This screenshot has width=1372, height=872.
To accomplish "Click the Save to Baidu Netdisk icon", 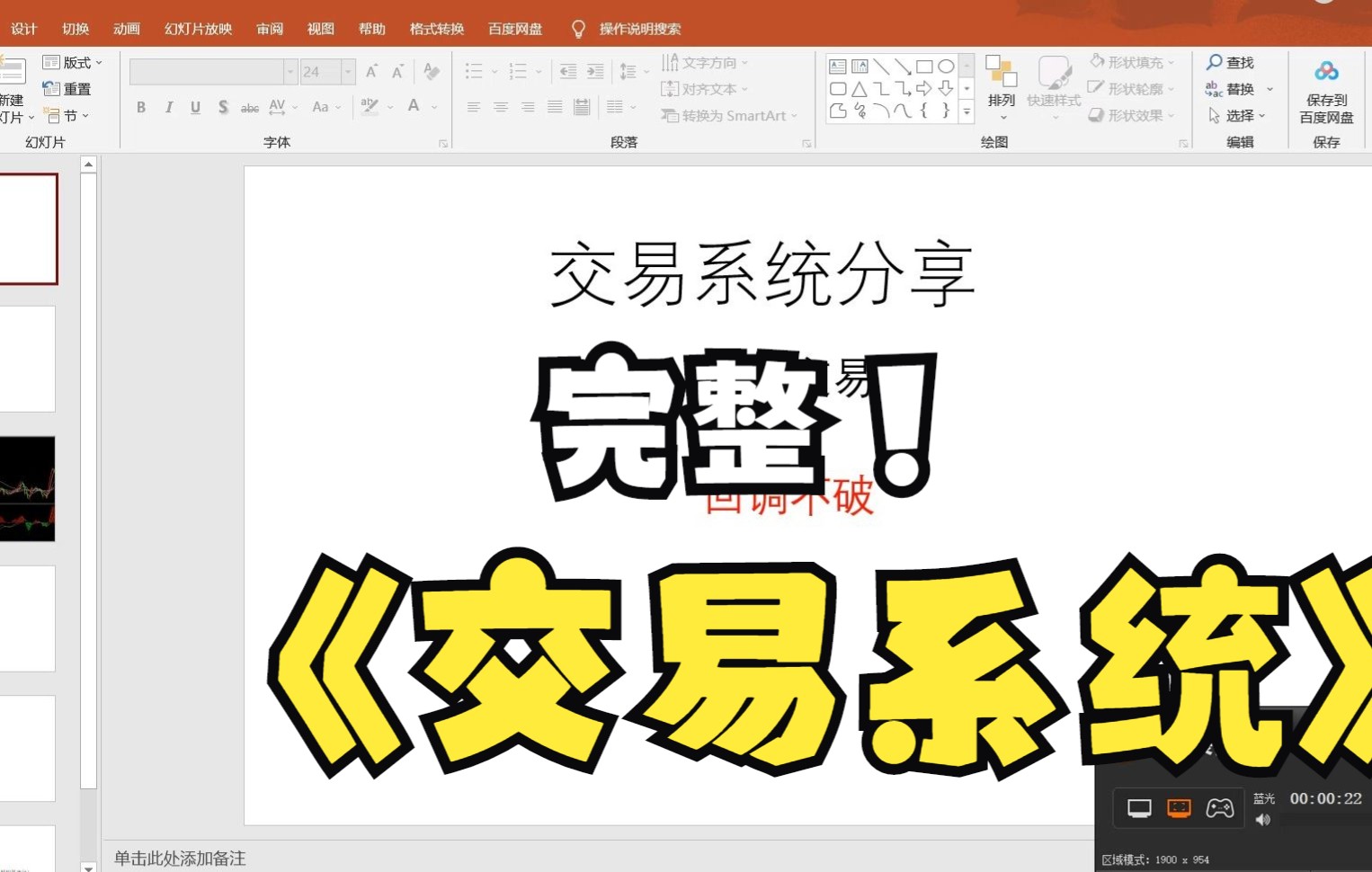I will [1326, 71].
